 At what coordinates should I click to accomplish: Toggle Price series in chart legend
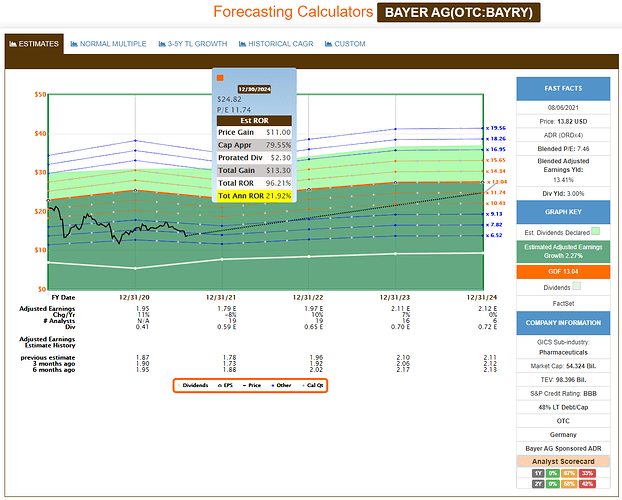[x=252, y=385]
